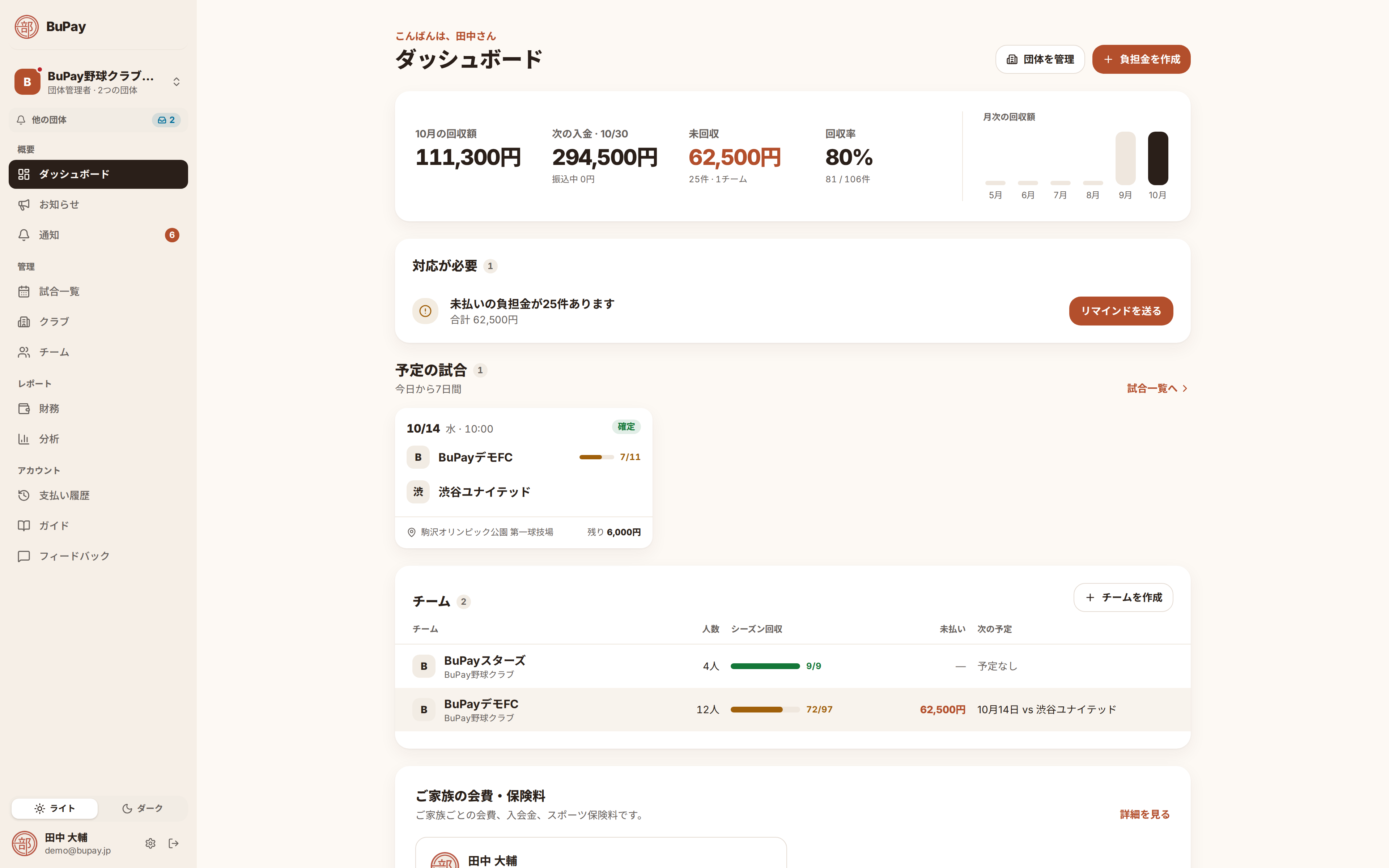Click the 7/11 progress bar on match card
Image resolution: width=1389 pixels, height=868 pixels.
596,457
